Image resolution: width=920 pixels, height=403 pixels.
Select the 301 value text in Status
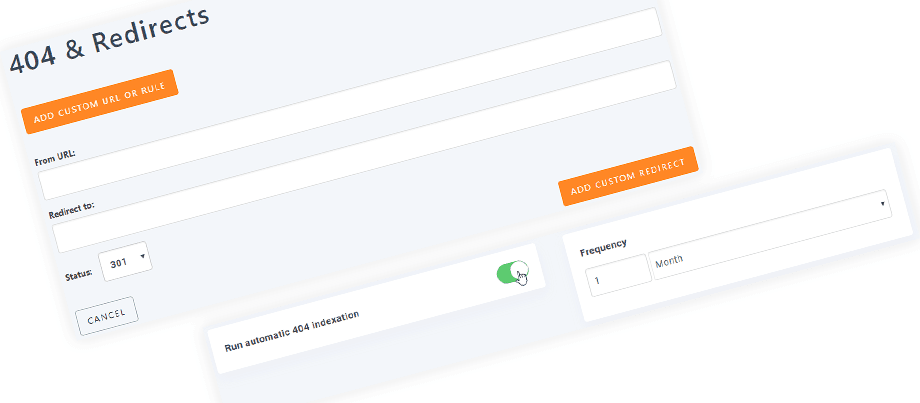pyautogui.click(x=119, y=263)
